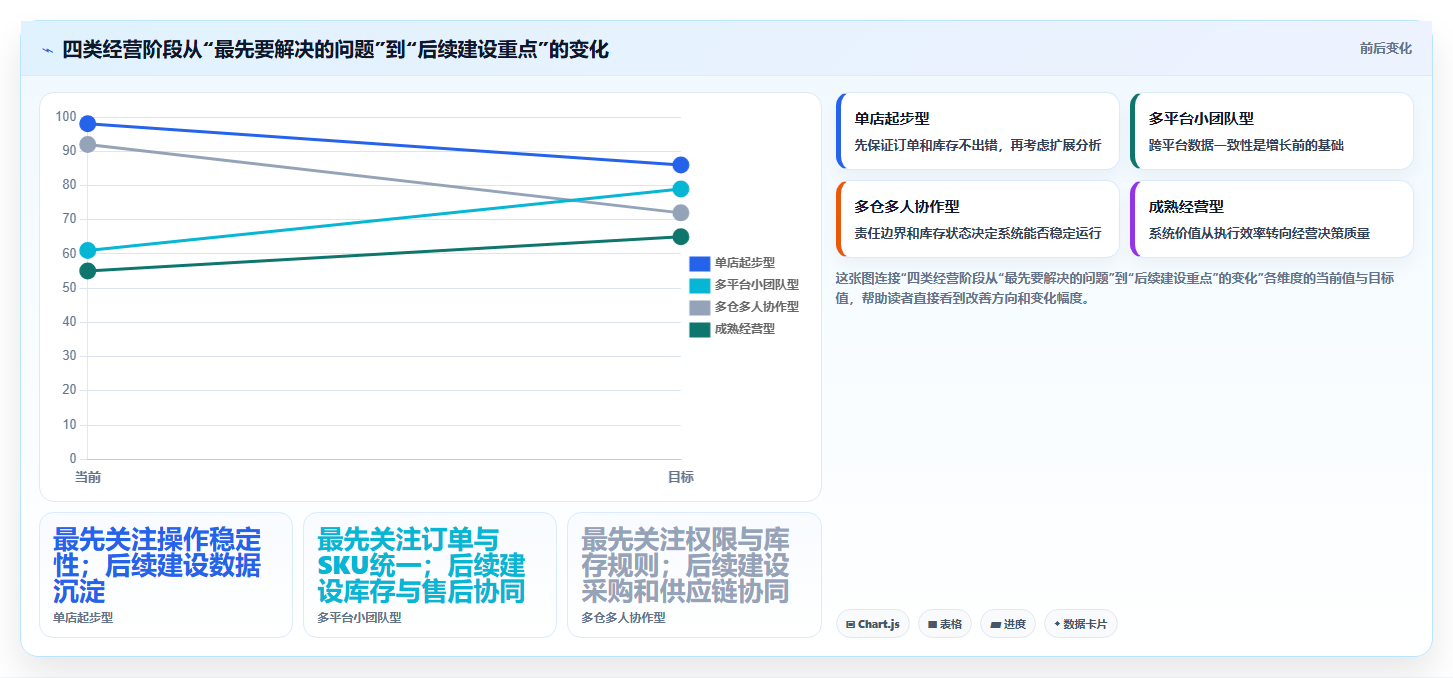Click the panel title 四类经营阶段

click(x=335, y=50)
